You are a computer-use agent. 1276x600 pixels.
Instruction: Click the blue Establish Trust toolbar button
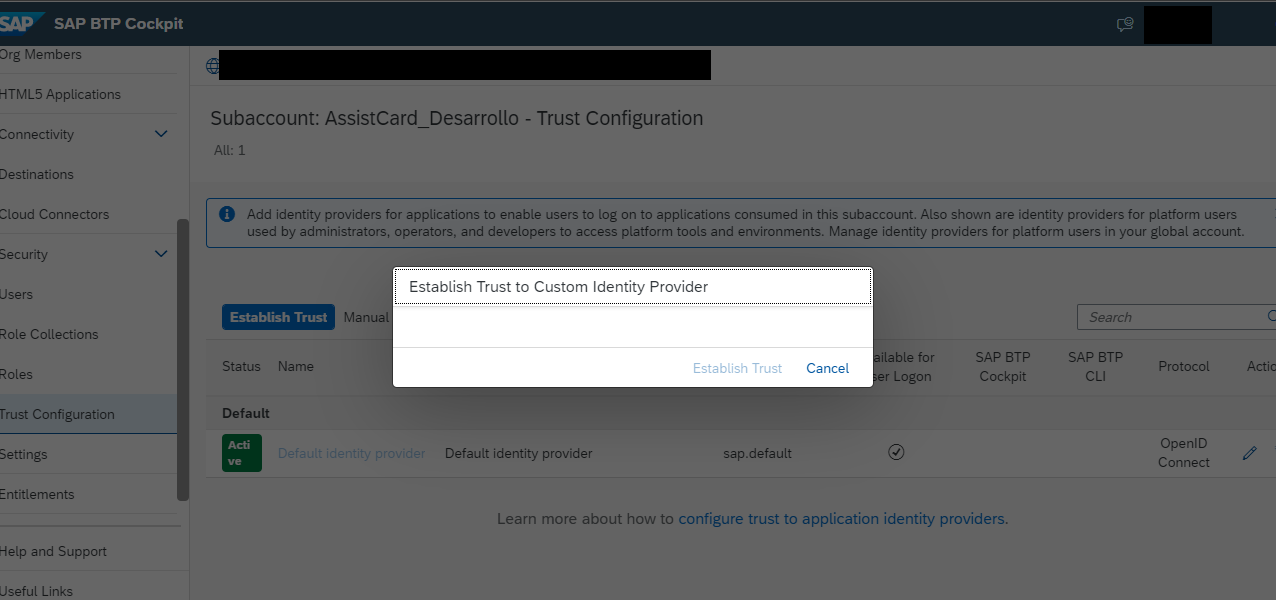278,317
